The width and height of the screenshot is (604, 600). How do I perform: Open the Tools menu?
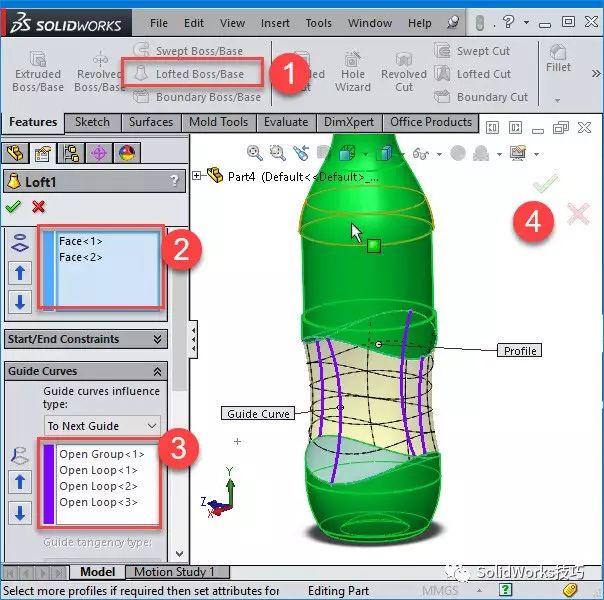319,23
